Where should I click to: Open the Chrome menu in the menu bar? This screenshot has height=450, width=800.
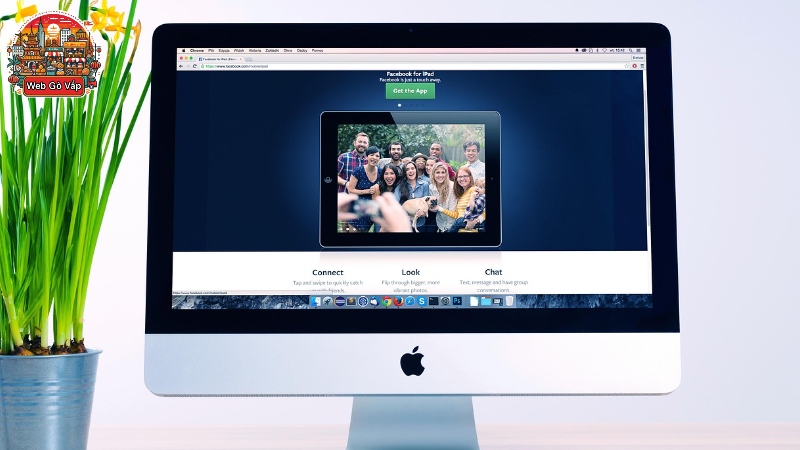[197, 51]
